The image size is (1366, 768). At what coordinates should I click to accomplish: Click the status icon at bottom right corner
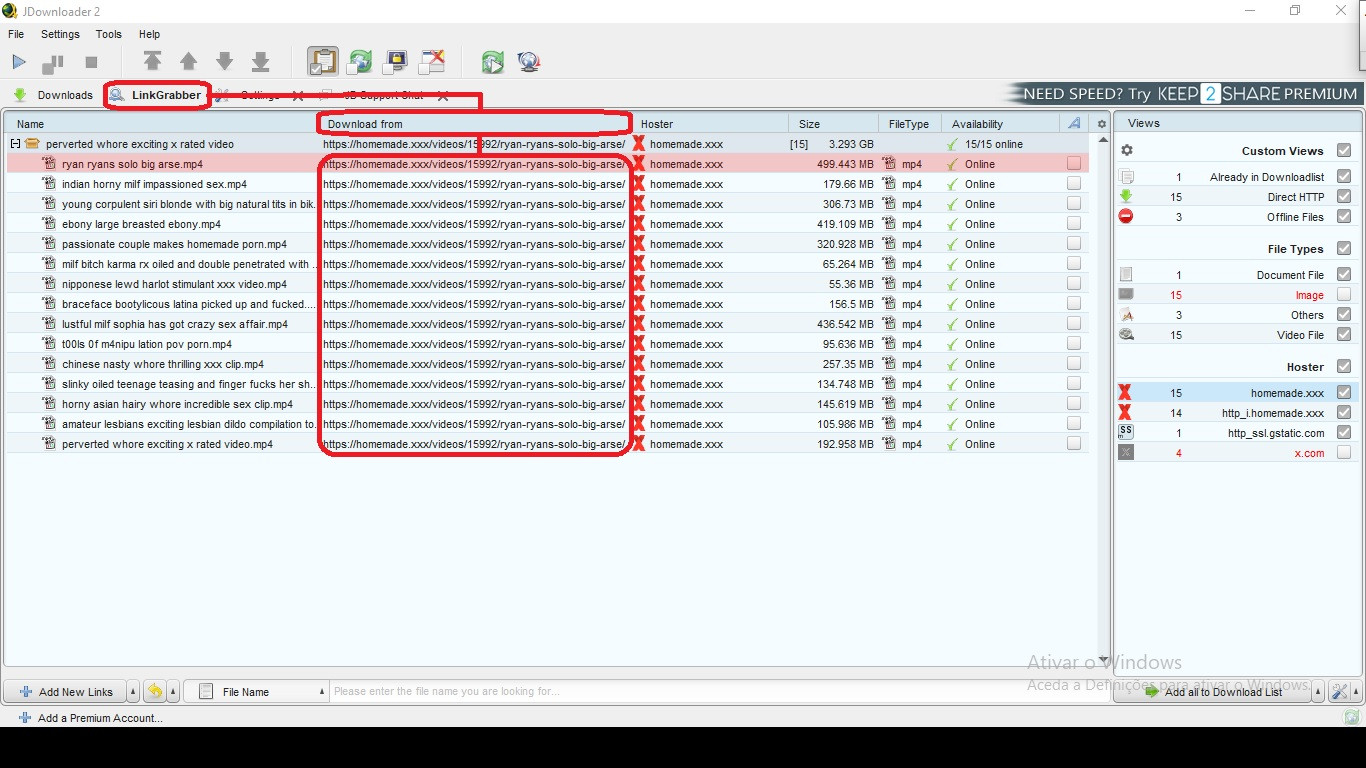coord(1352,717)
